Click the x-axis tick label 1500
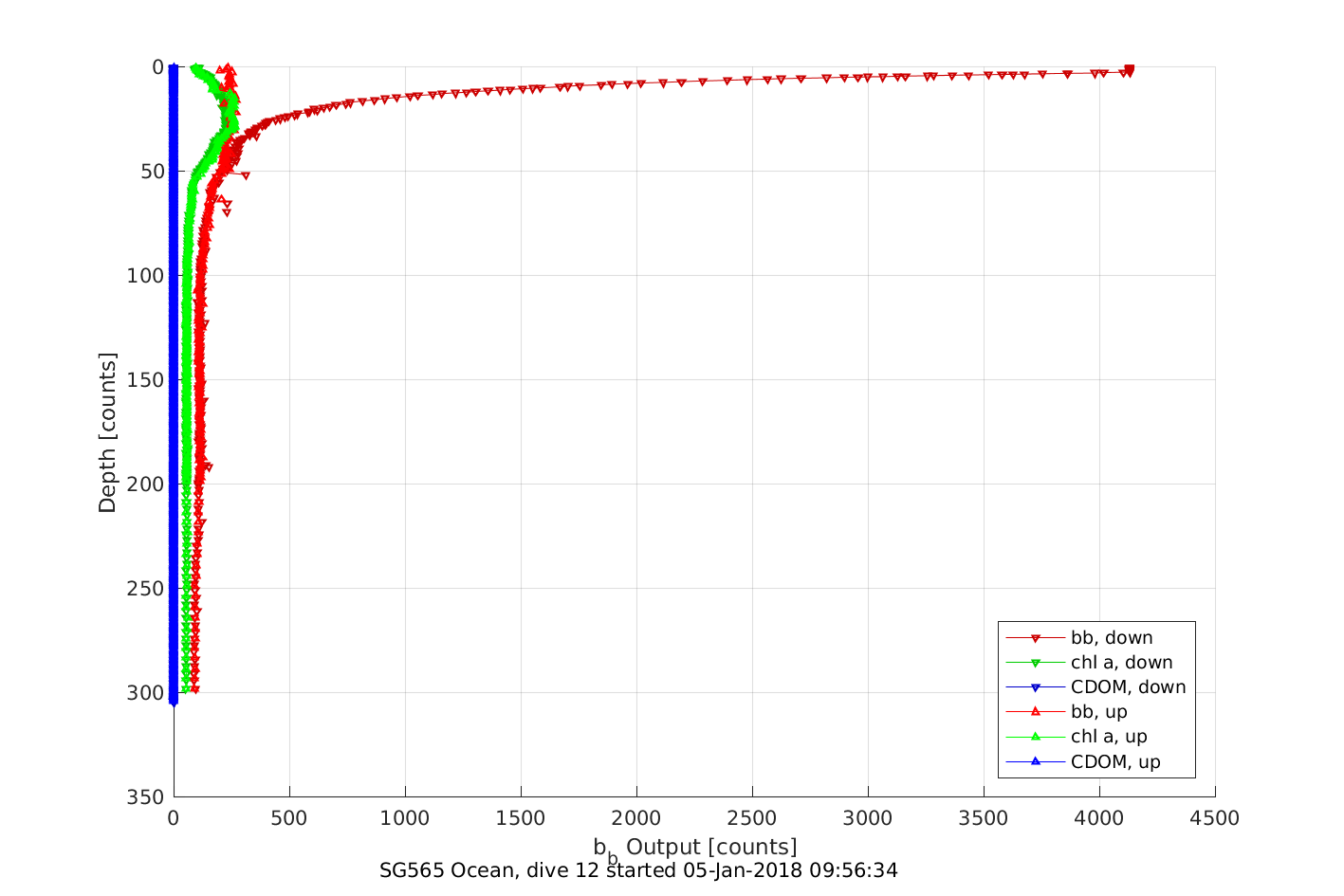This screenshot has height=896, width=1344. coord(521,818)
